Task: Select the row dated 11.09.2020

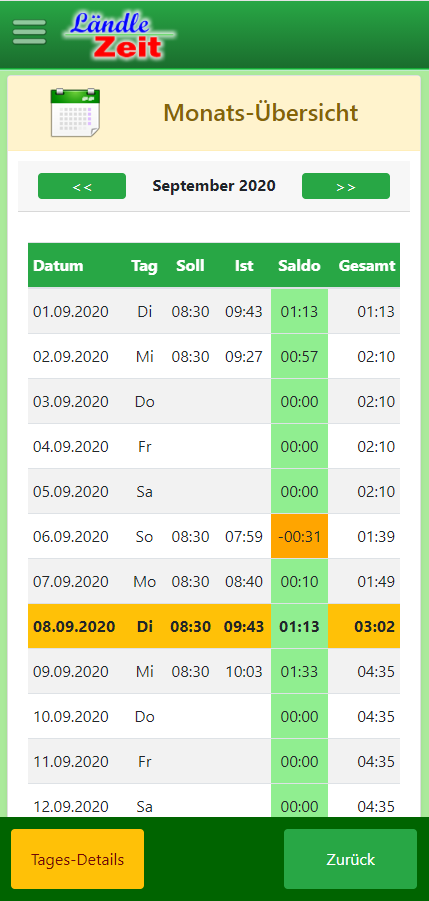Action: (x=214, y=761)
